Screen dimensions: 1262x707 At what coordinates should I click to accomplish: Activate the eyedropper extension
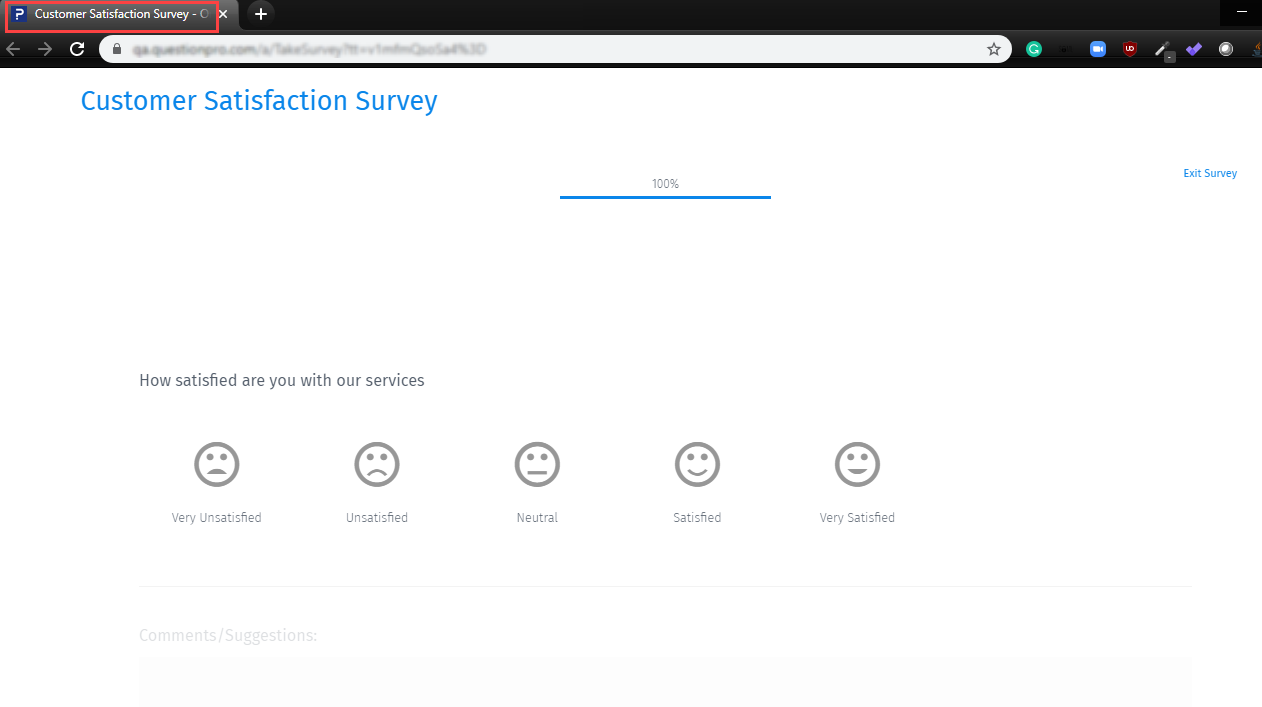(x=1163, y=48)
